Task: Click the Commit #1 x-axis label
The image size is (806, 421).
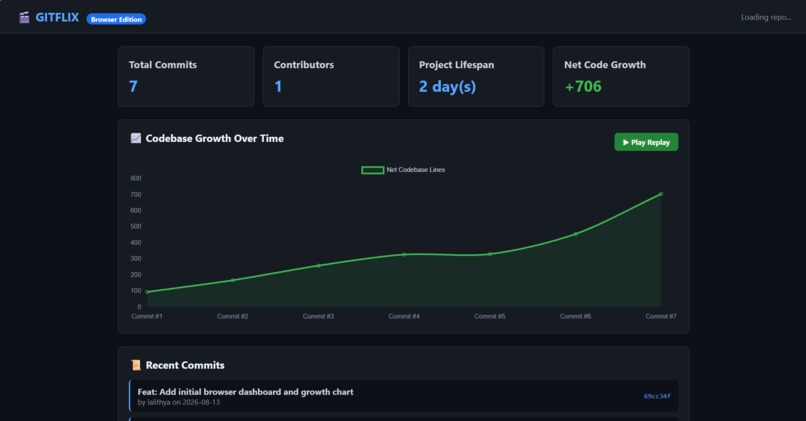Action: [x=147, y=316]
